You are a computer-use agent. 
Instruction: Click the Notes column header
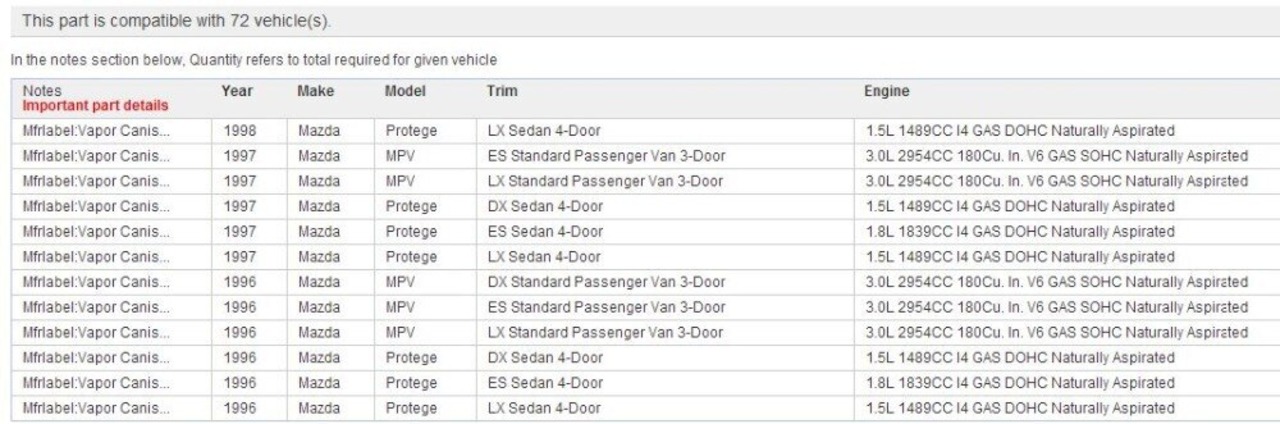[42, 91]
